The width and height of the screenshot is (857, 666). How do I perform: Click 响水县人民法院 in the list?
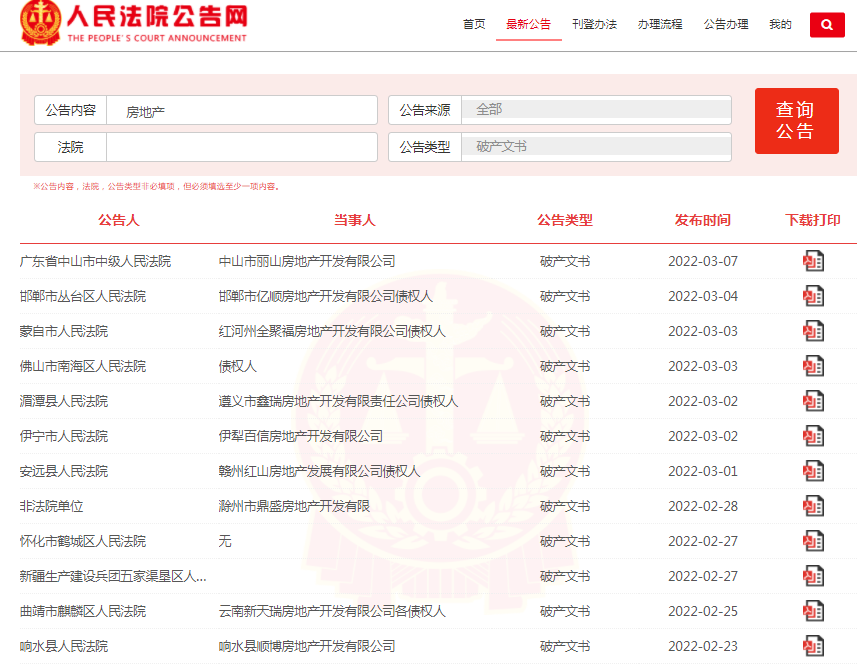(x=64, y=646)
